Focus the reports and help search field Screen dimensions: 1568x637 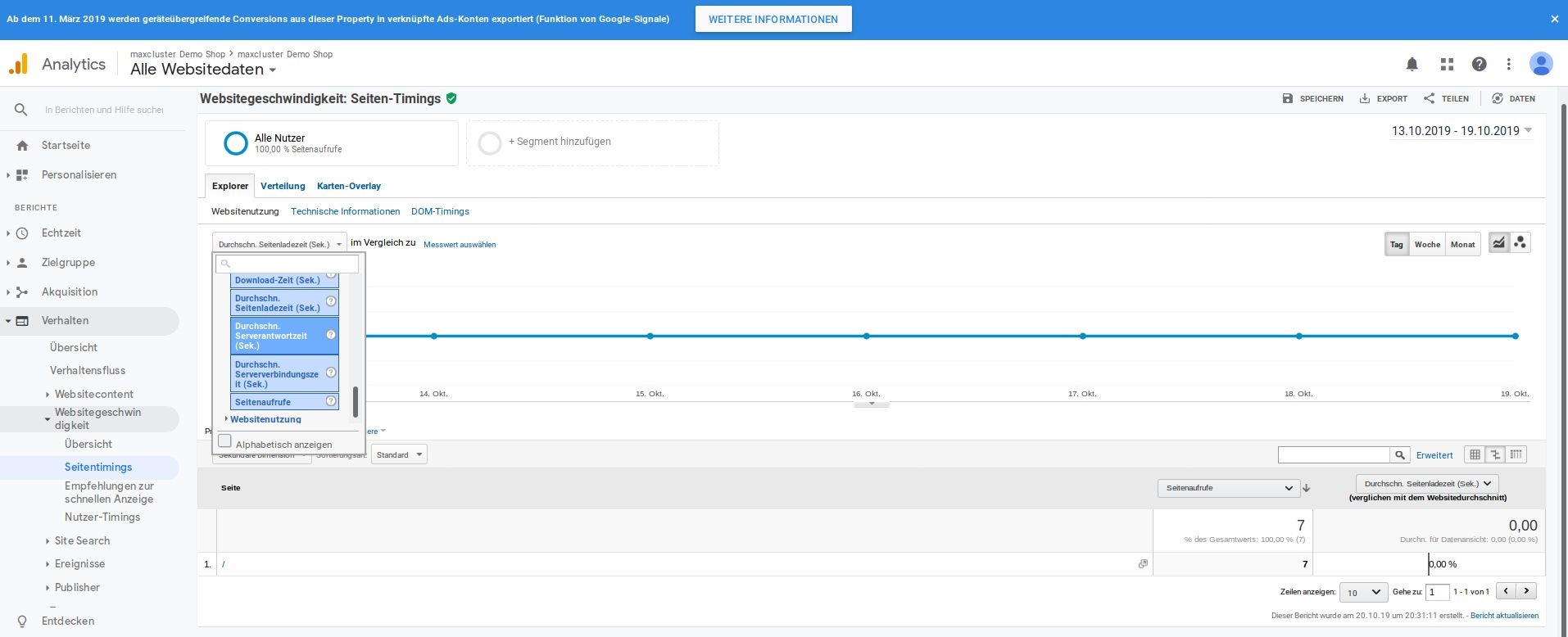104,110
